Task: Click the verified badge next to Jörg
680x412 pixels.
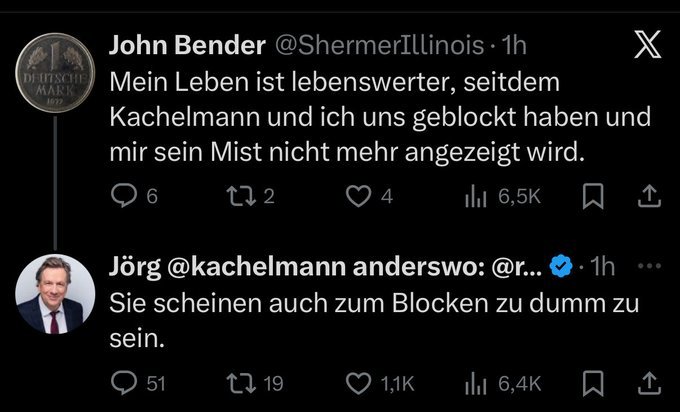Action: [x=562, y=267]
